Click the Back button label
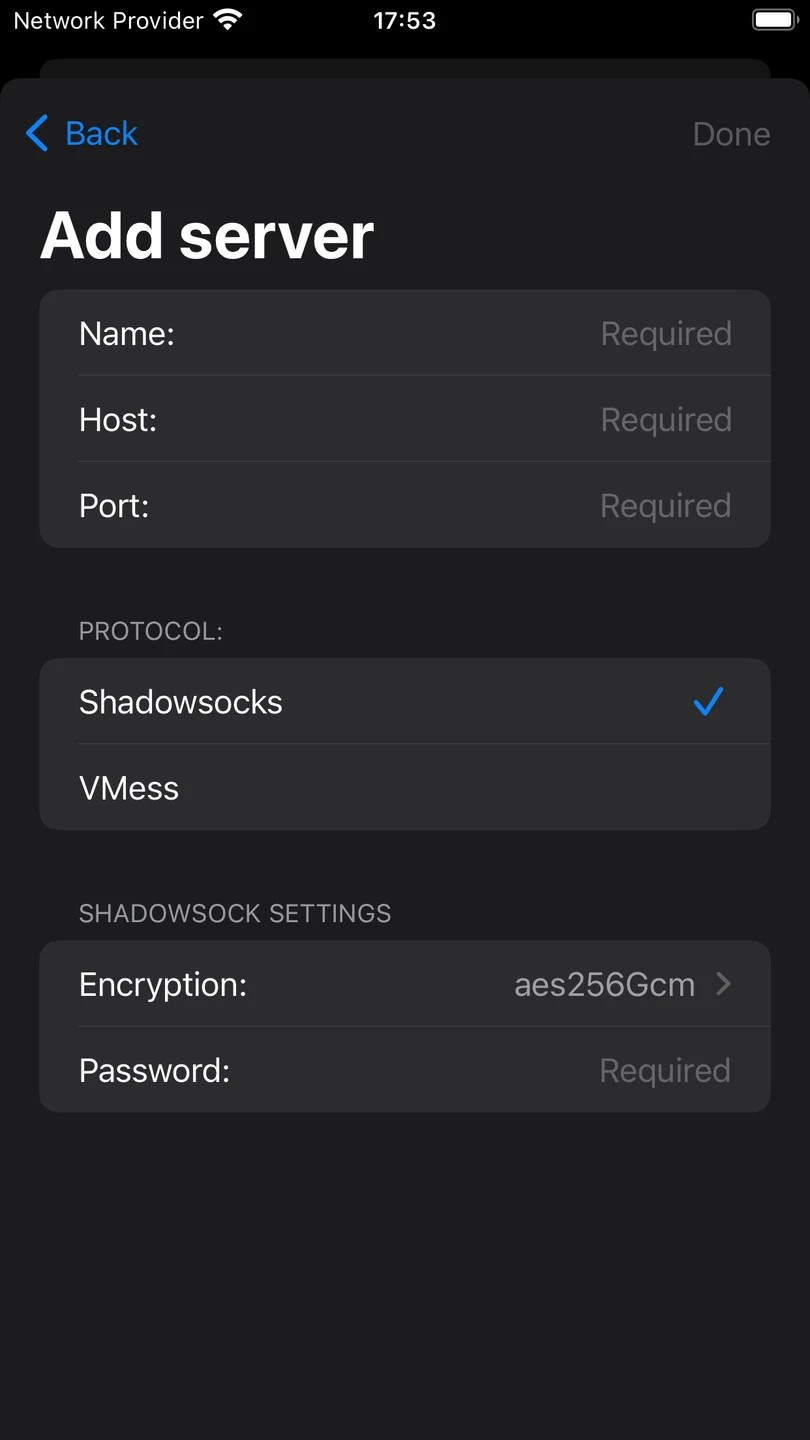The image size is (810, 1440). click(101, 133)
